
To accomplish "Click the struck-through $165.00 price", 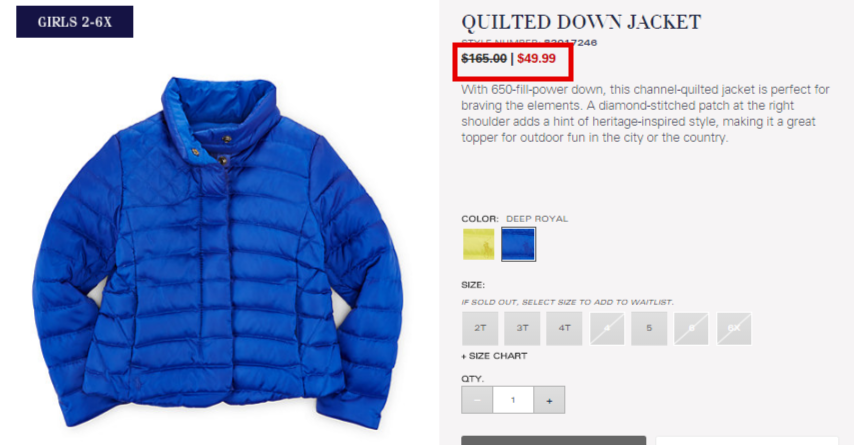I will 484,58.
